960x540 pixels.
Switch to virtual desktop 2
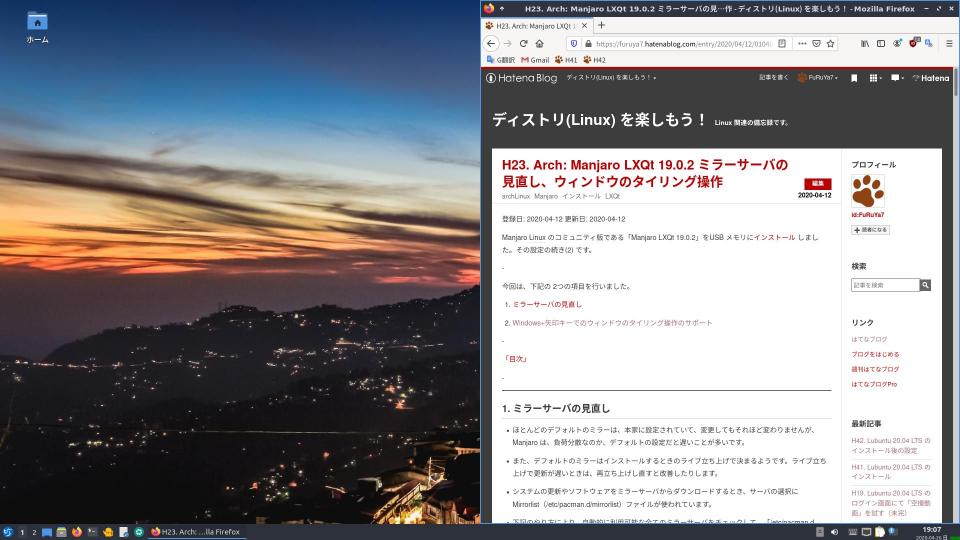34,532
